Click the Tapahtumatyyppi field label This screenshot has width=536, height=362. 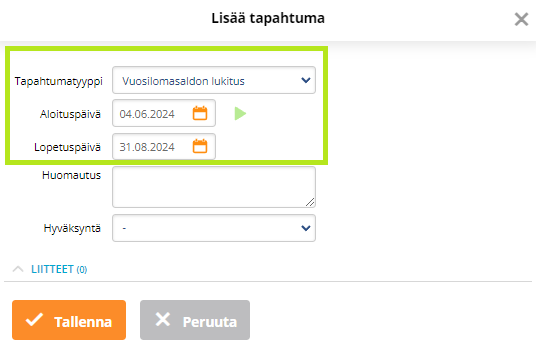[58, 82]
